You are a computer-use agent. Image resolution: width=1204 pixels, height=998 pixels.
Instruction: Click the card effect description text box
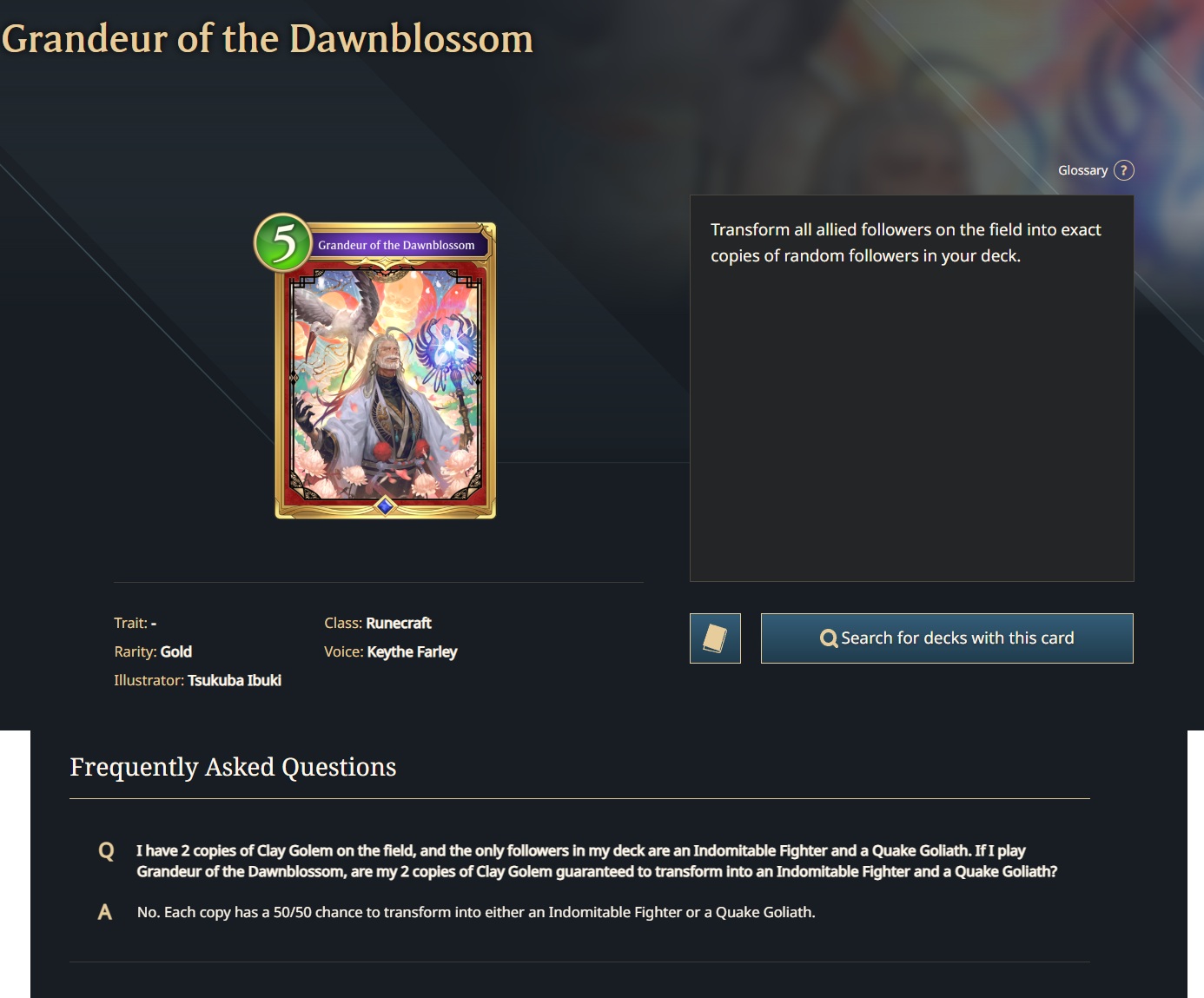click(911, 388)
